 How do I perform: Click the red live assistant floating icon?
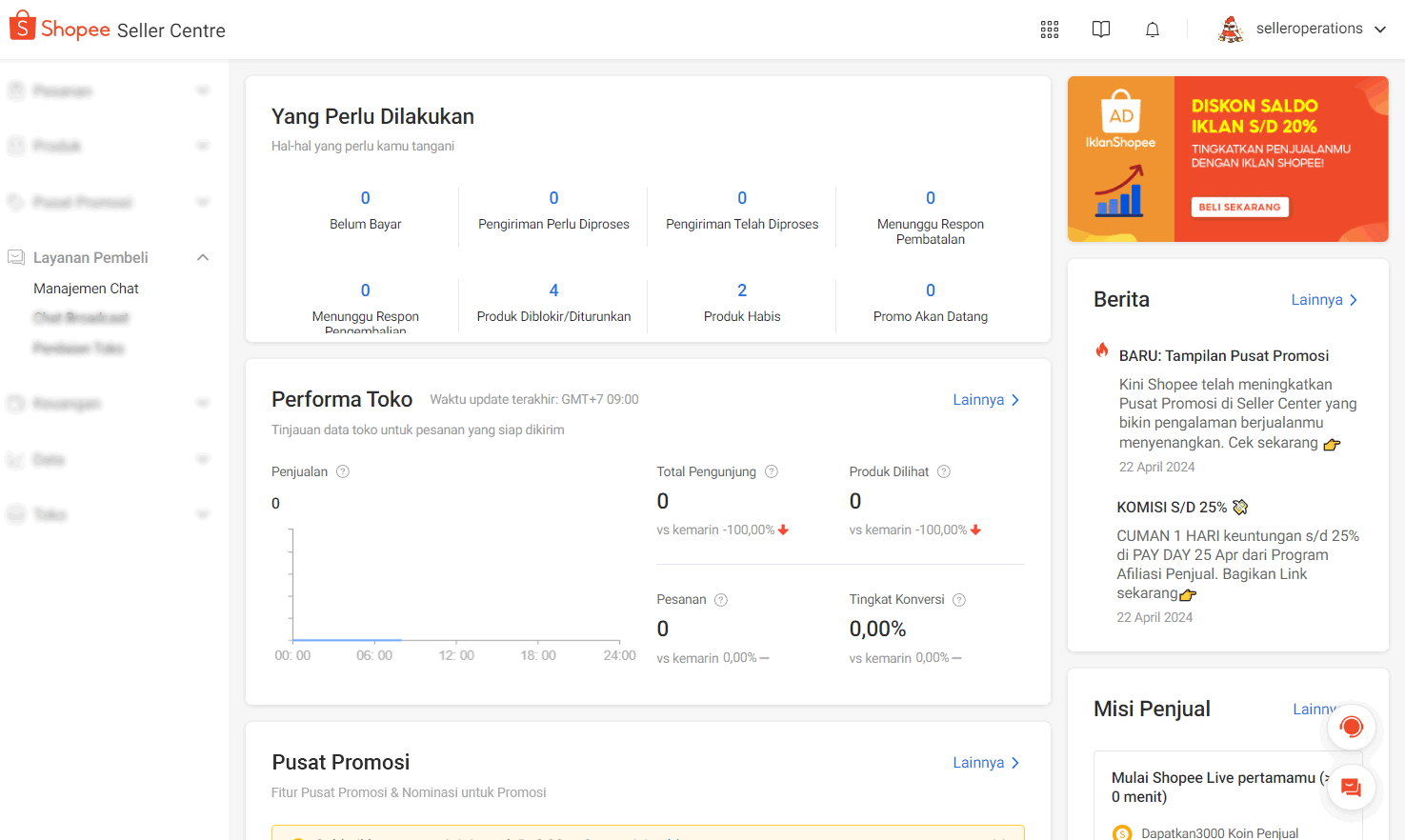[1351, 728]
